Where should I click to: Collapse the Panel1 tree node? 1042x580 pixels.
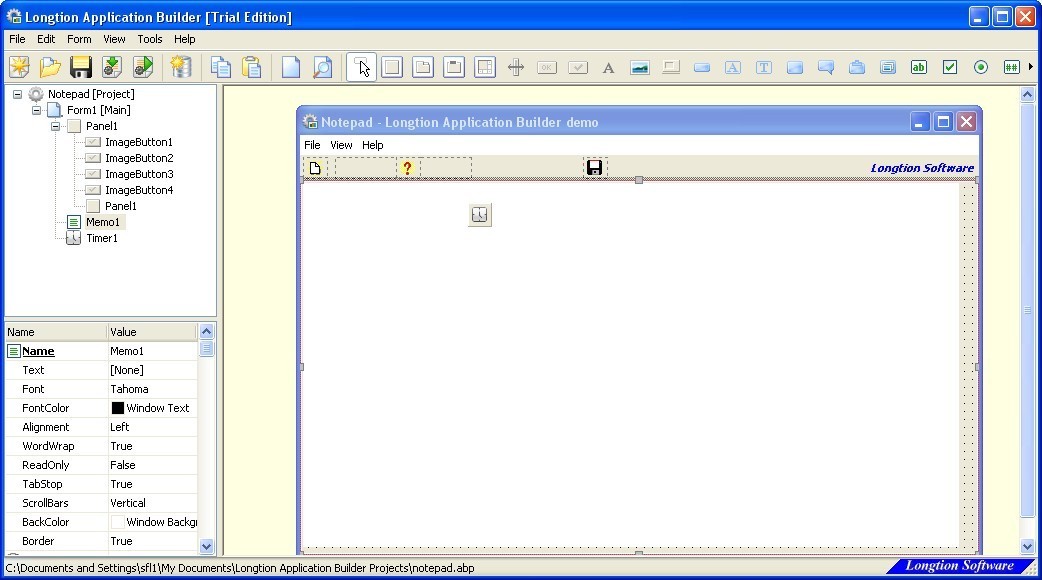(x=55, y=126)
